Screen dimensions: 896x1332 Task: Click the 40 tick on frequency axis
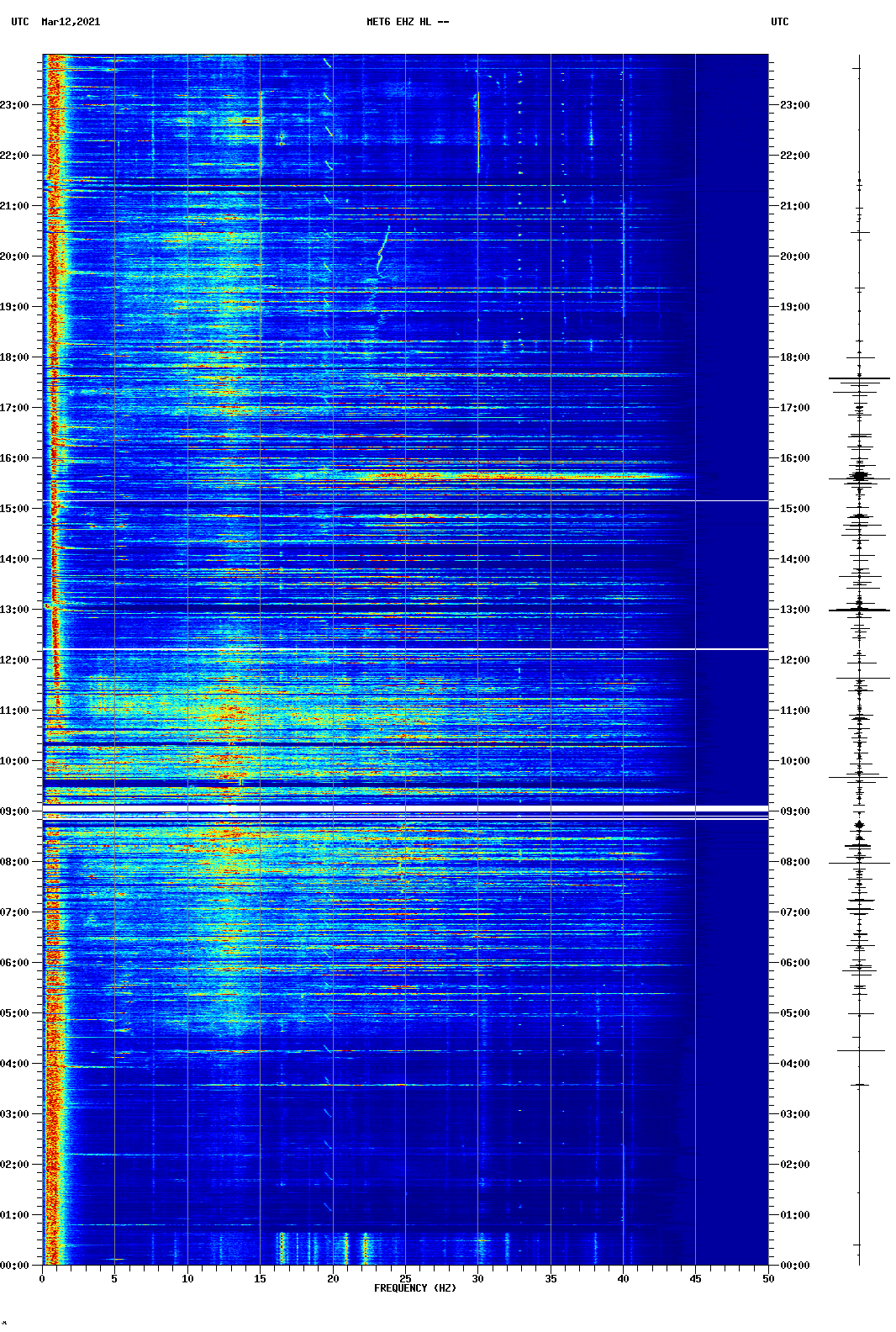[623, 1278]
